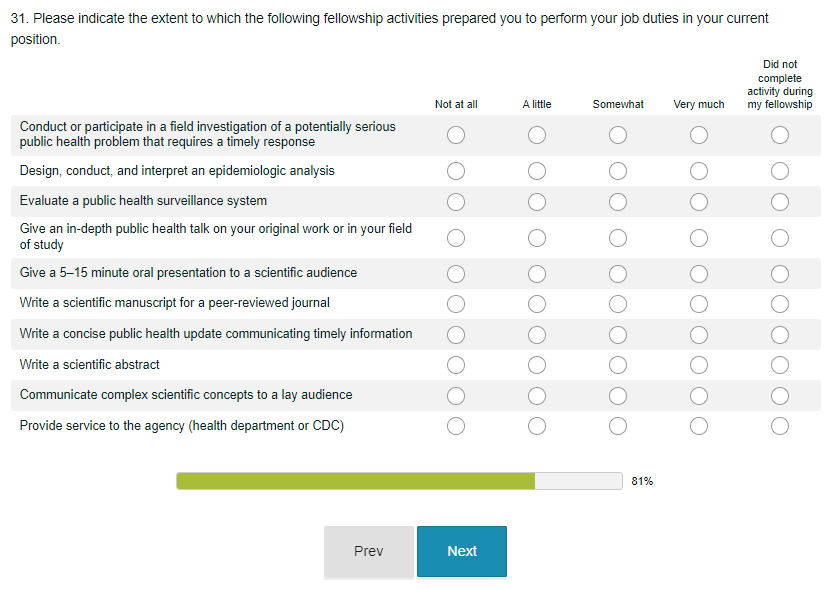
Task: Select 'Somewhat' for writing a scientific abstract
Action: point(618,365)
